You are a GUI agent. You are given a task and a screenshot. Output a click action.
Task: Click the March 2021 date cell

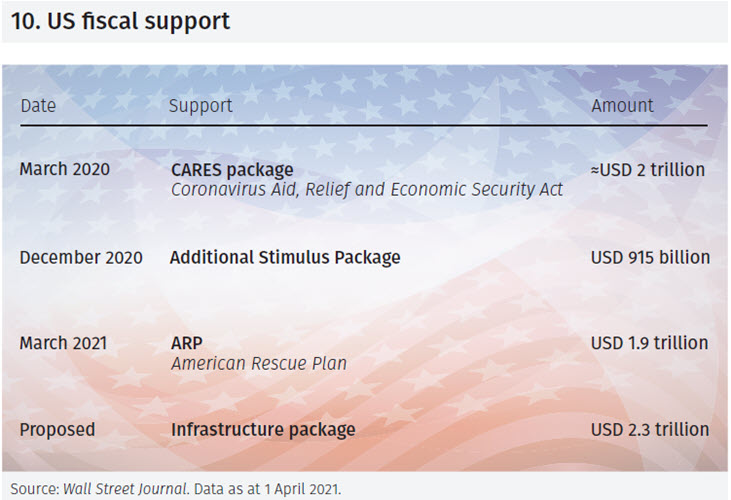click(x=64, y=343)
